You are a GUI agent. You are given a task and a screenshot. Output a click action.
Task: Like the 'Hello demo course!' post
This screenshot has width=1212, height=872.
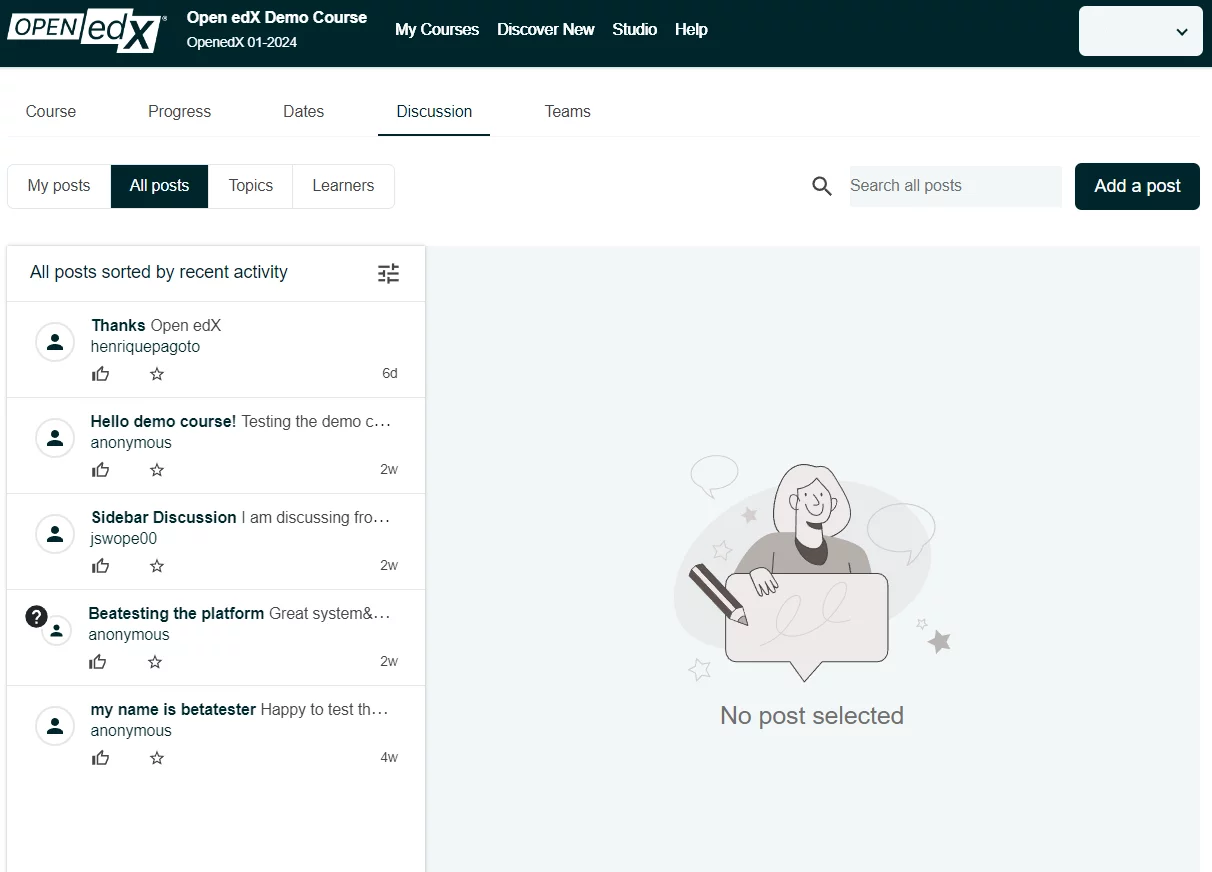101,470
